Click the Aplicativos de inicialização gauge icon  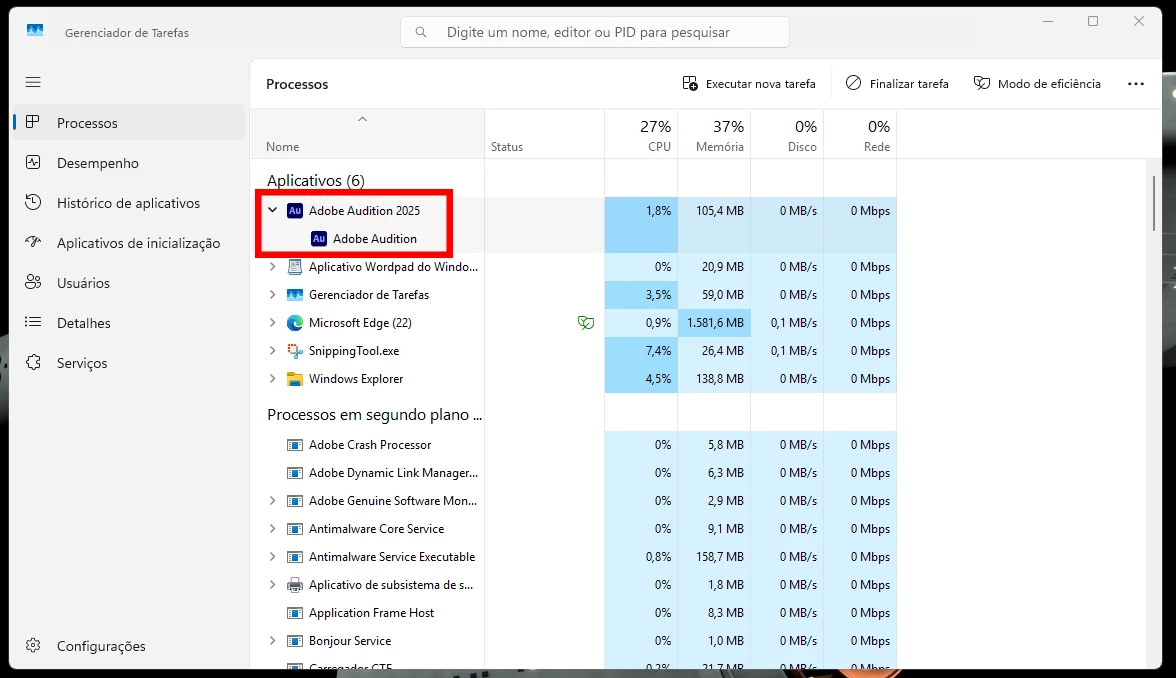(x=33, y=242)
